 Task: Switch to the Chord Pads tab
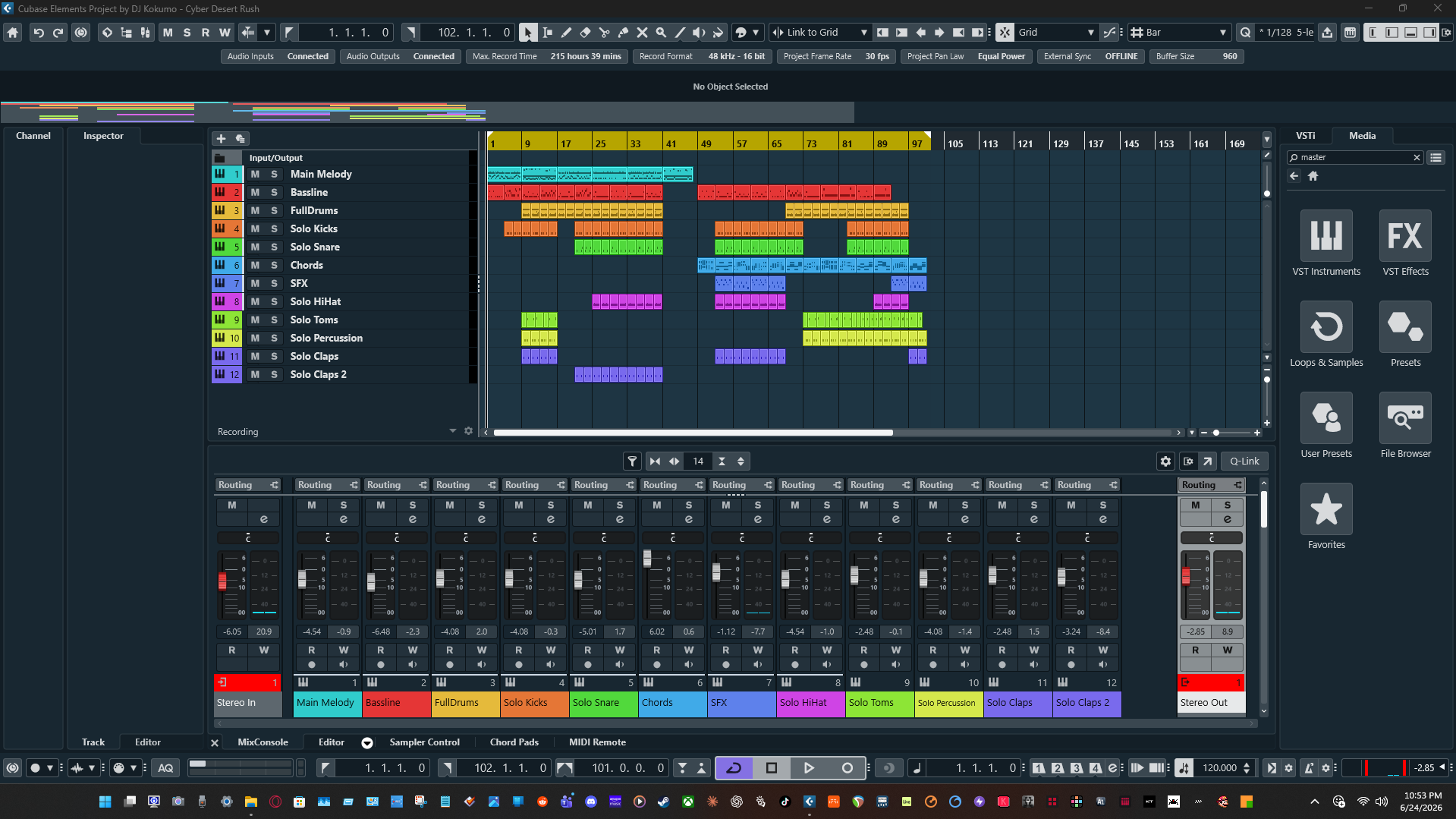[x=514, y=742]
